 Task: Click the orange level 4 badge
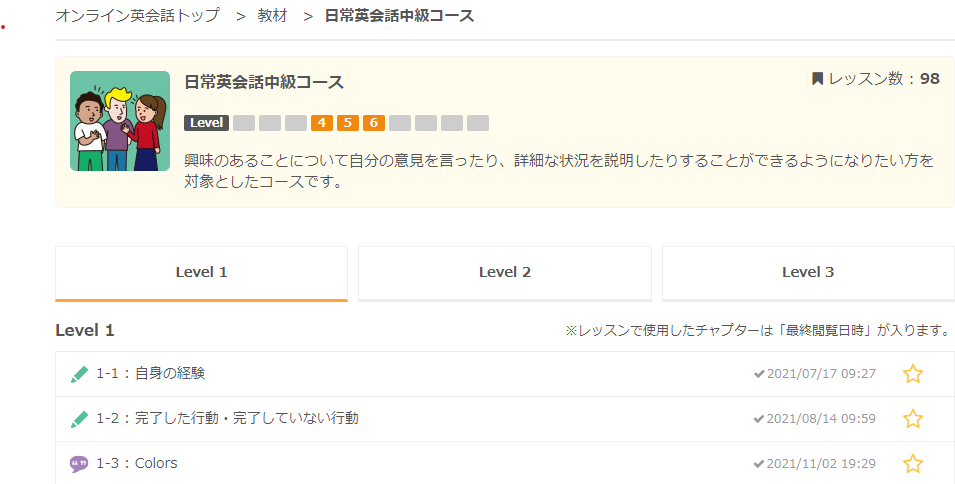coord(322,123)
